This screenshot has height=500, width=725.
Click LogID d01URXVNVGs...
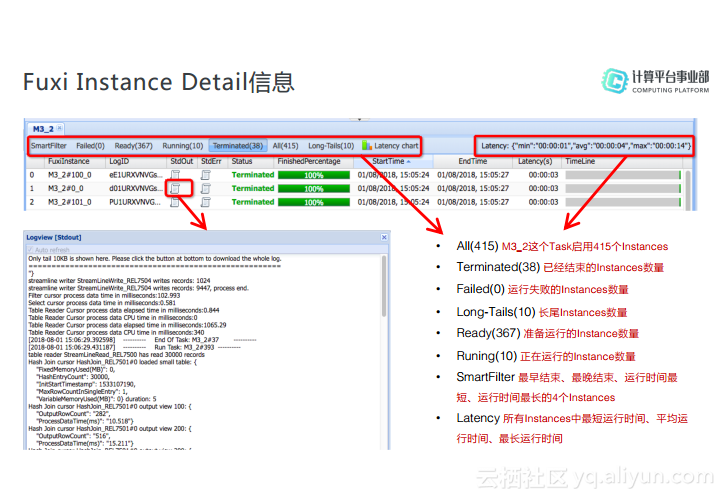pyautogui.click(x=136, y=188)
